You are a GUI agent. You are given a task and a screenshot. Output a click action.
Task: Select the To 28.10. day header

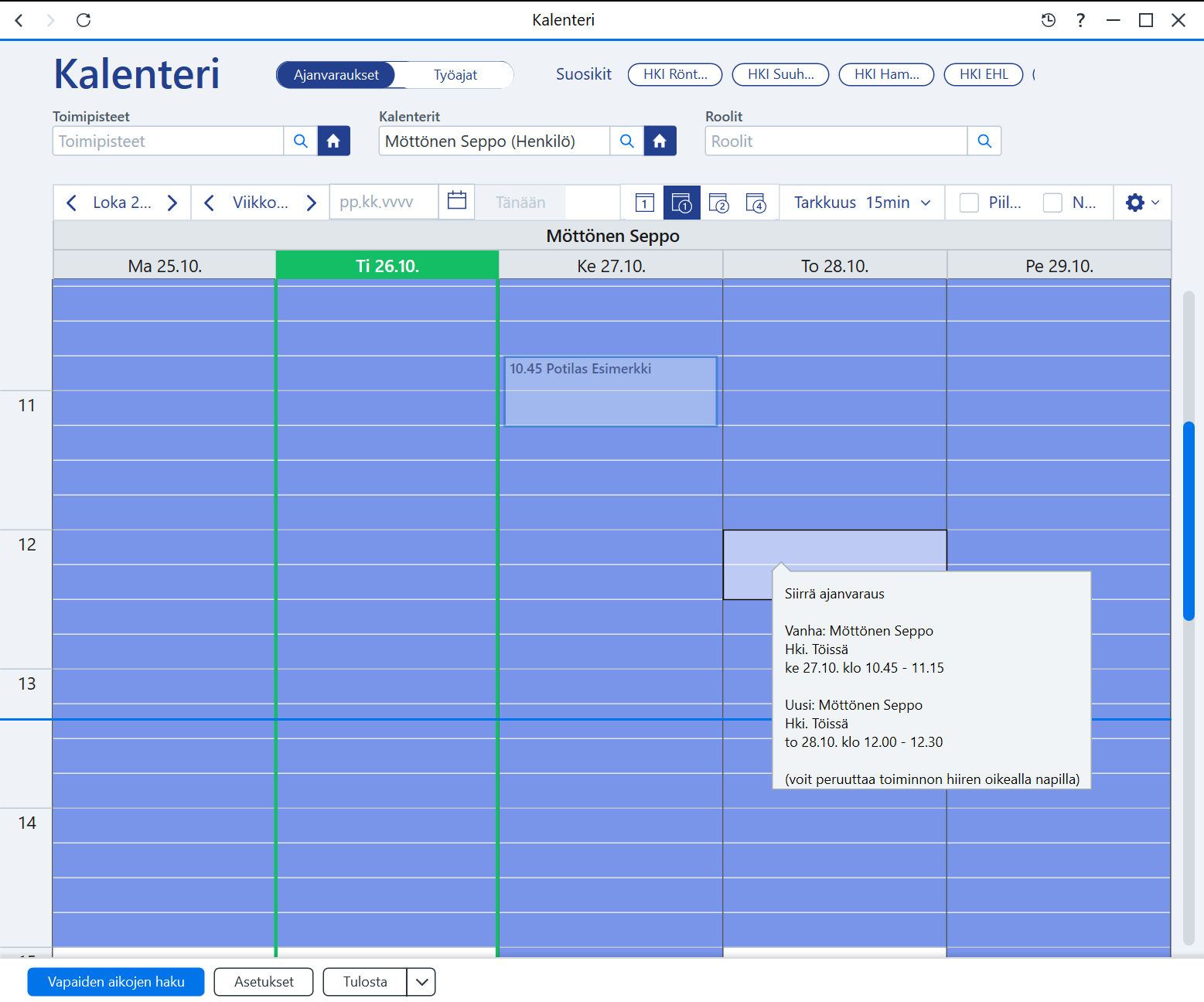(x=835, y=266)
